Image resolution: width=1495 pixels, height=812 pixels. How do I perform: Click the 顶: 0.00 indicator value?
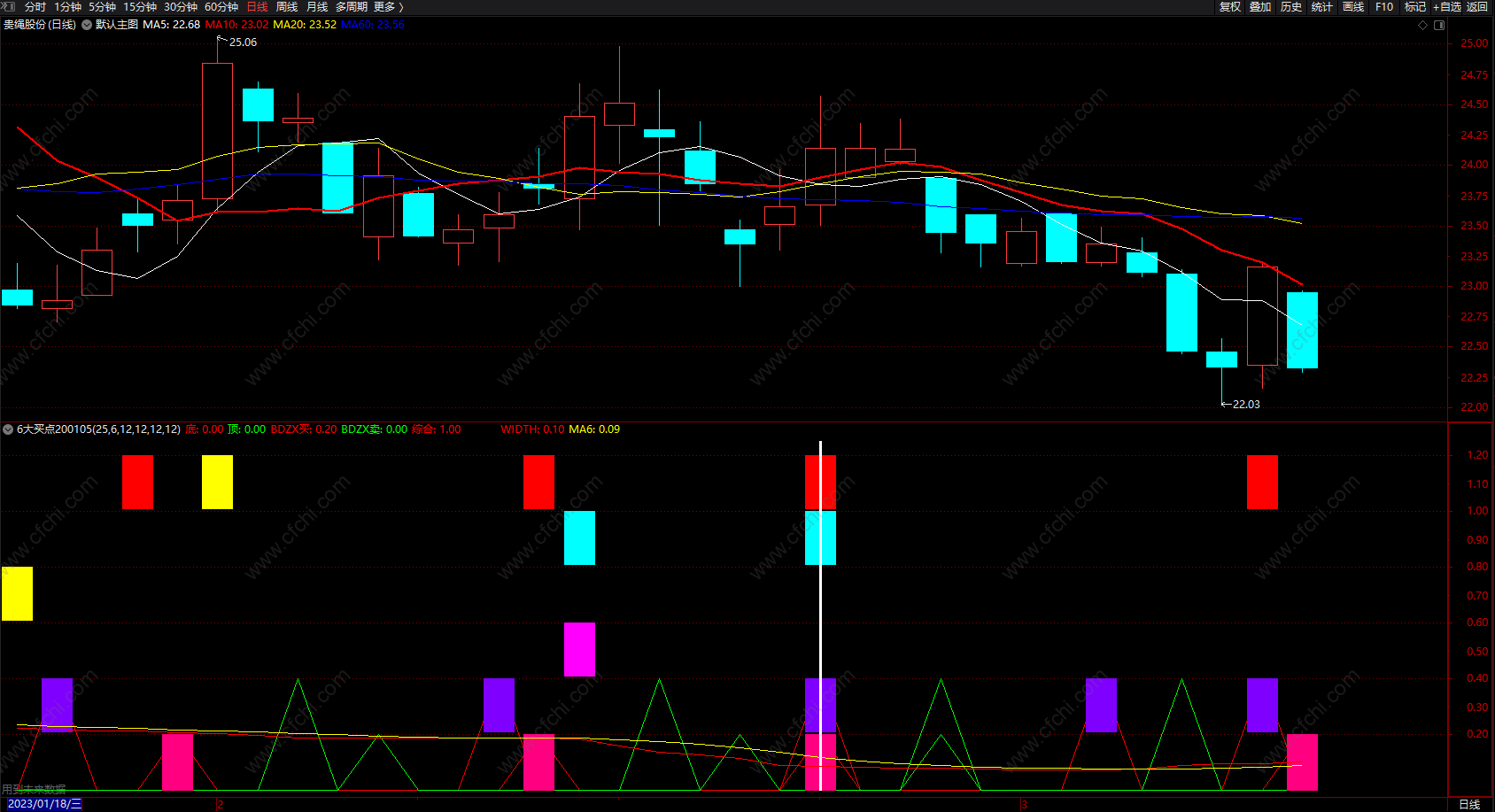247,429
